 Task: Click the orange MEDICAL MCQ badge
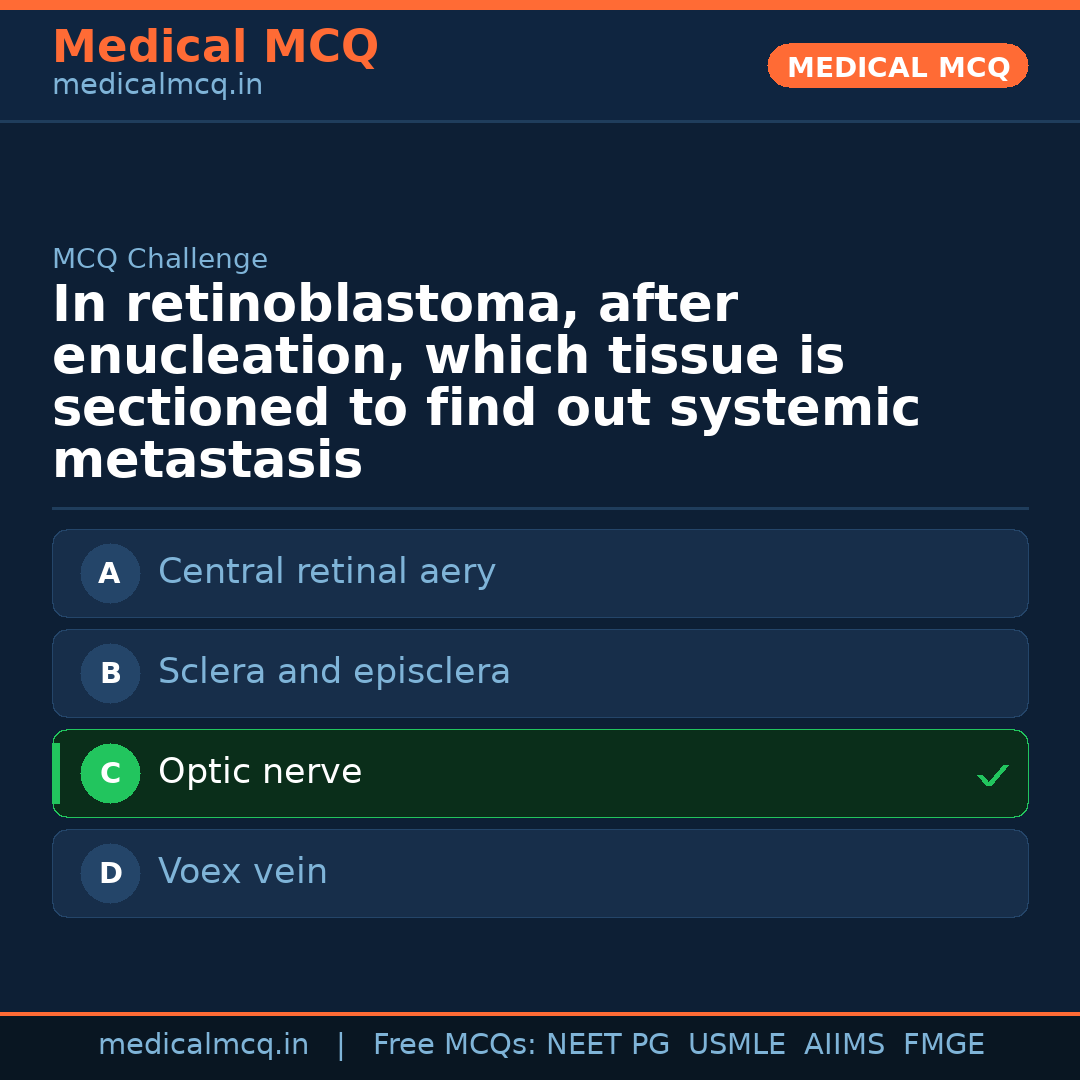[897, 67]
